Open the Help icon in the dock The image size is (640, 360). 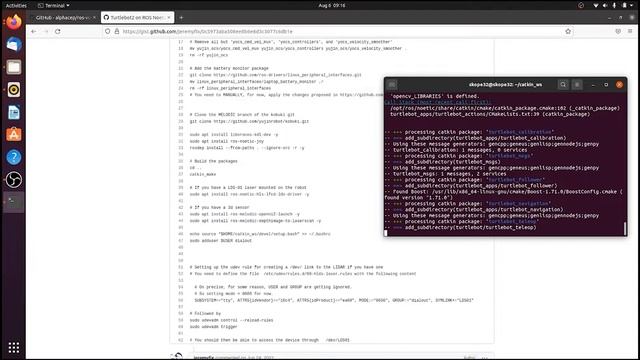(x=13, y=157)
